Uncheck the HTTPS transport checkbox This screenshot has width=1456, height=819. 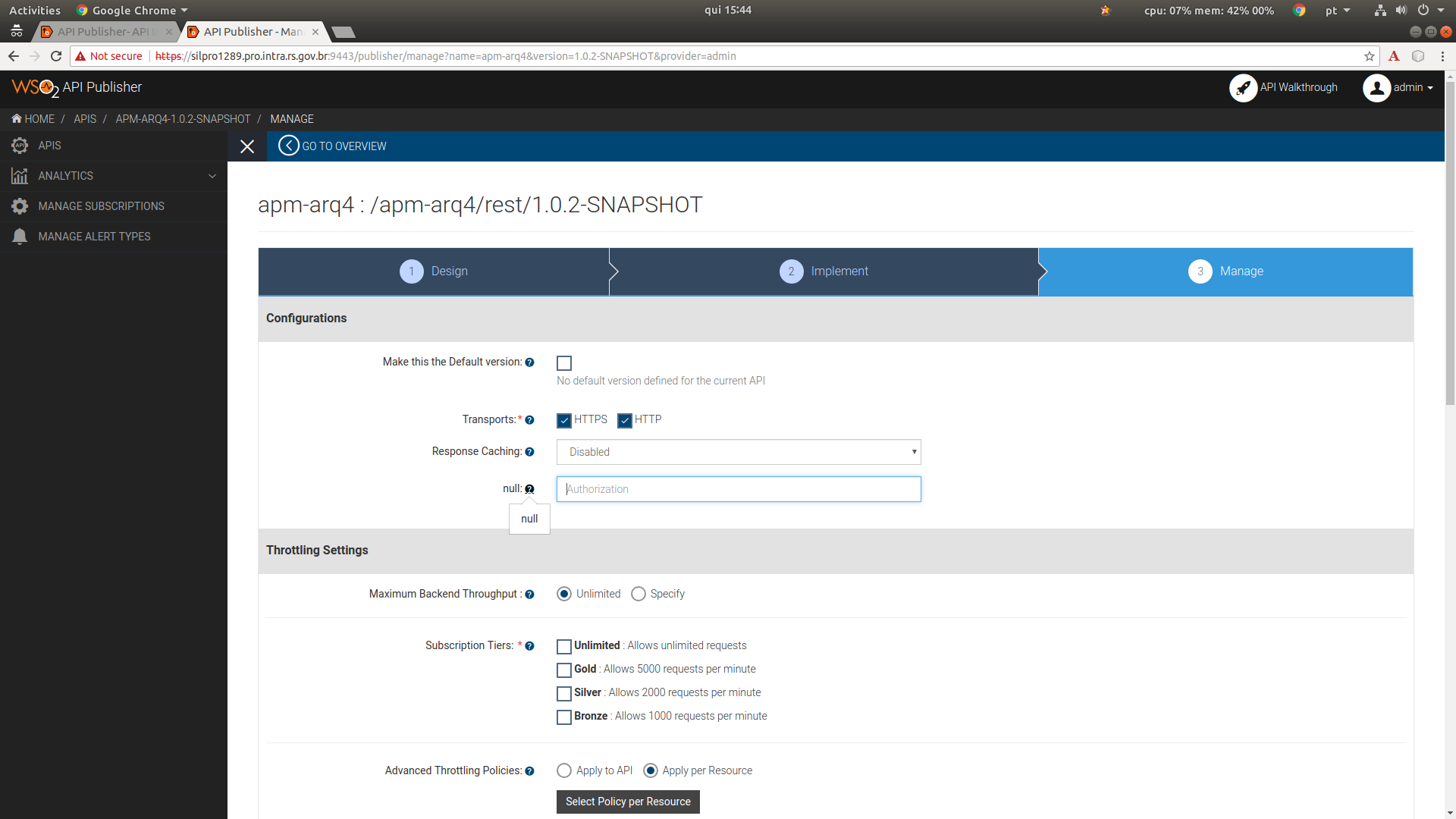click(x=564, y=420)
